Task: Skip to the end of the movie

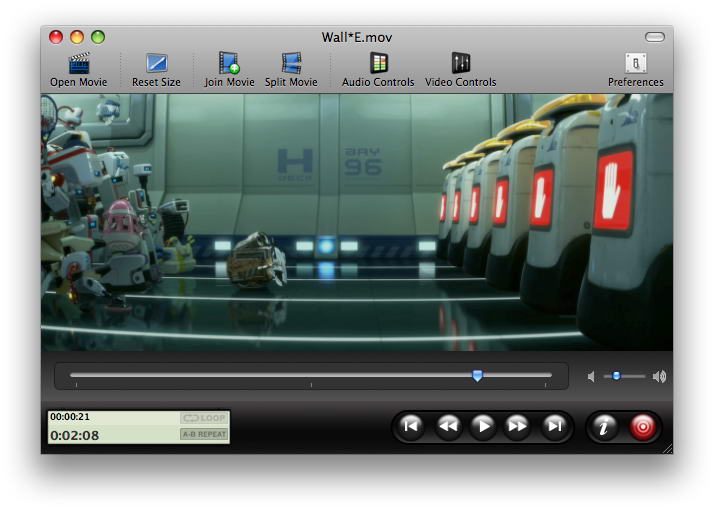Action: pos(554,426)
